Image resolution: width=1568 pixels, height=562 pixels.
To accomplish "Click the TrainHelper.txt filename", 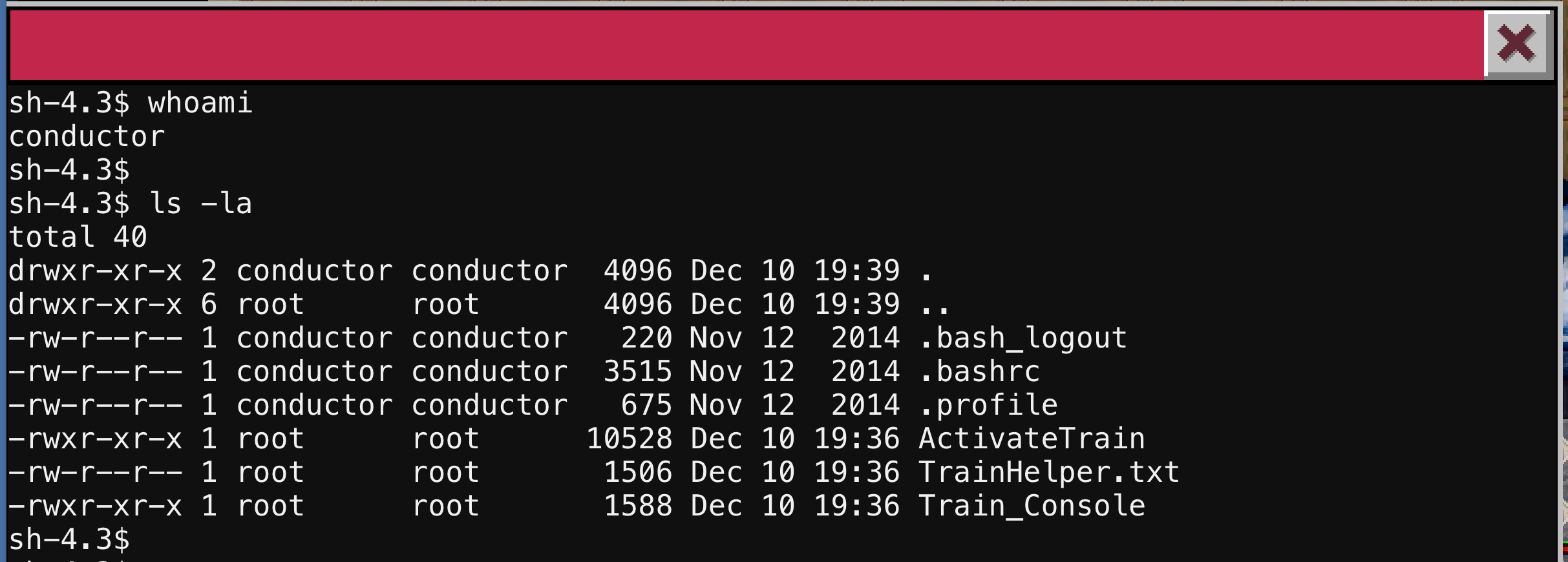I will tap(1049, 472).
